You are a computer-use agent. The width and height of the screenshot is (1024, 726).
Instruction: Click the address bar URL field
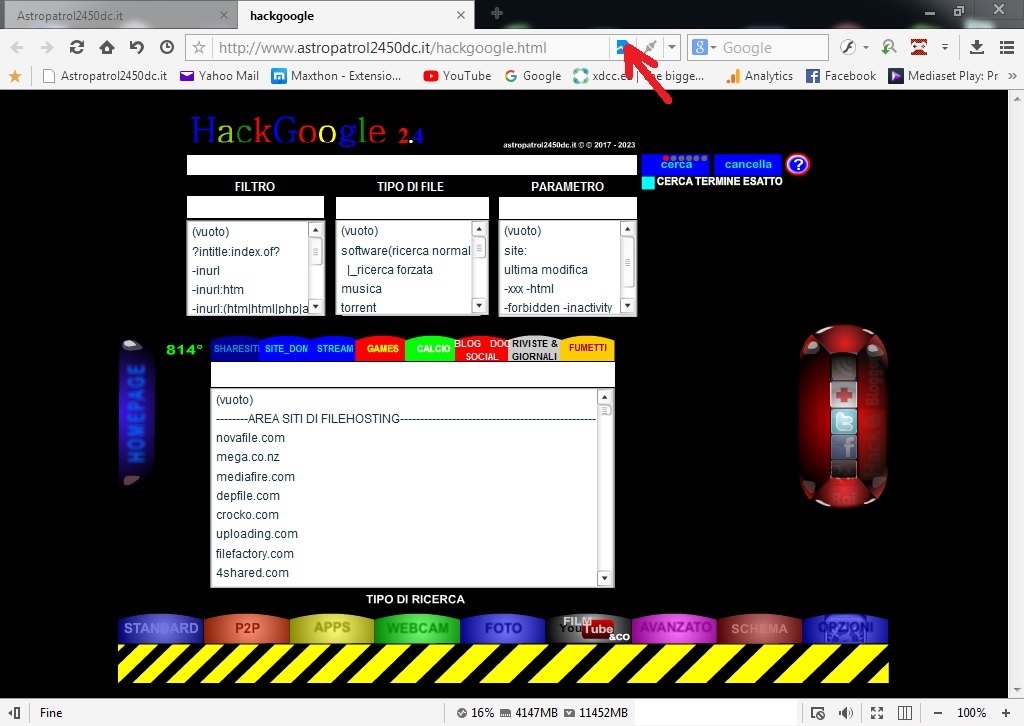tap(411, 48)
